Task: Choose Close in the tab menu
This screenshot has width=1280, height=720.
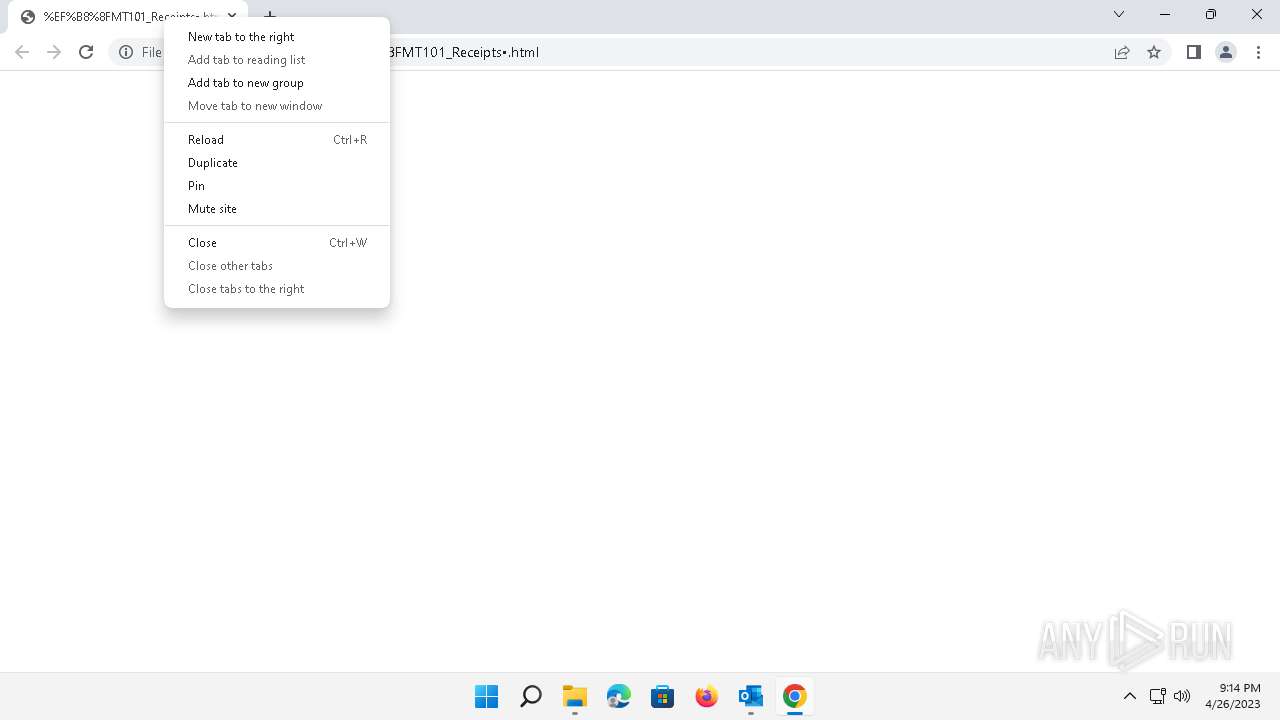Action: 277,243
